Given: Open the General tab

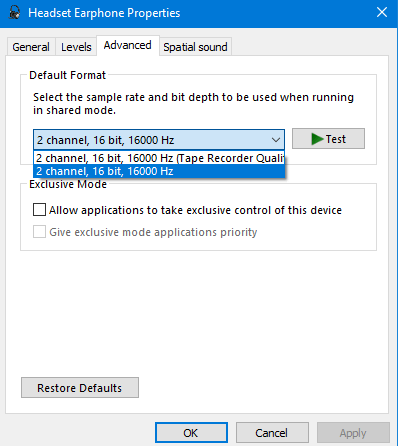Looking at the screenshot, I should pos(31,47).
